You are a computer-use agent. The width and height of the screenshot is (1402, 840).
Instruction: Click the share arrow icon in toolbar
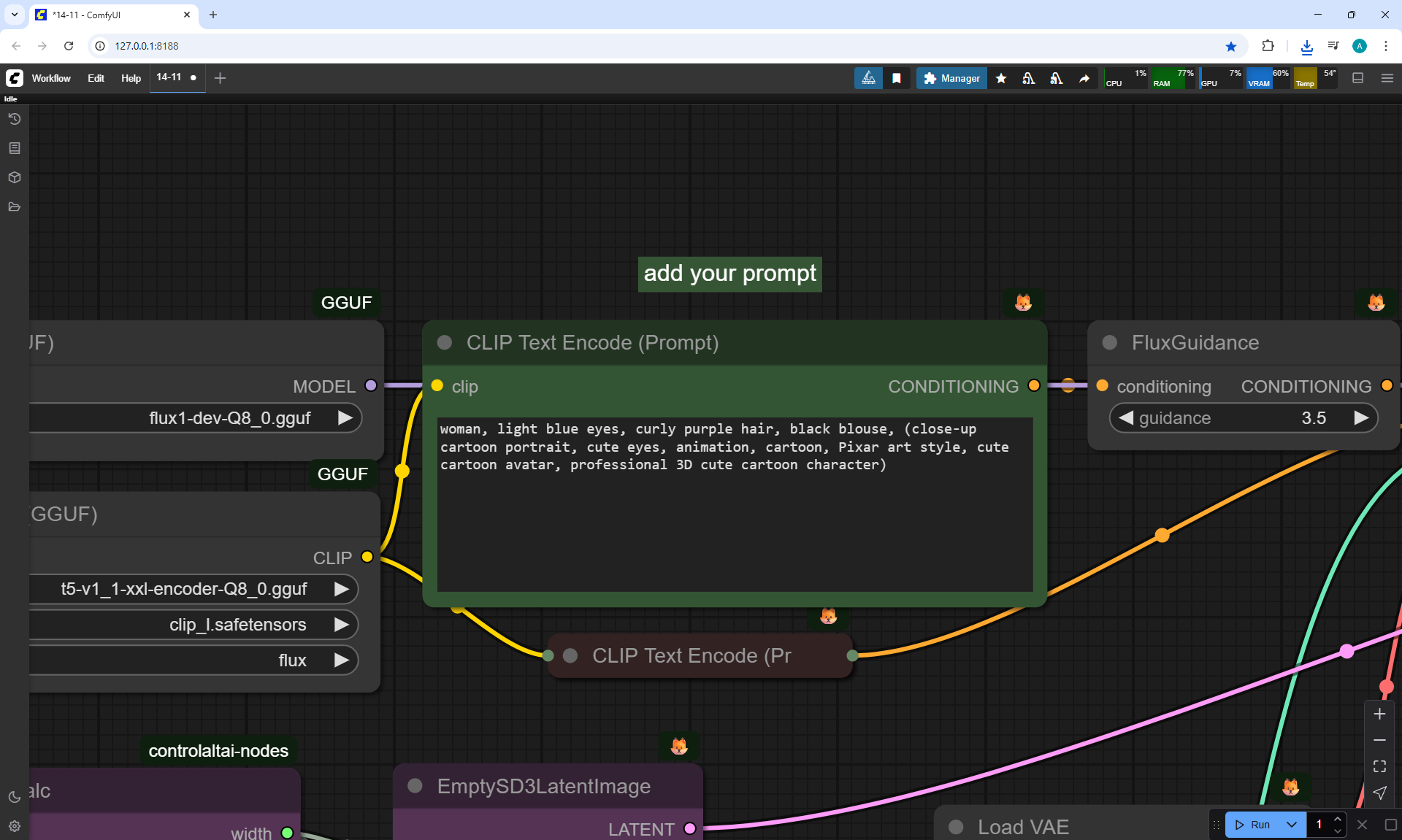(x=1084, y=78)
